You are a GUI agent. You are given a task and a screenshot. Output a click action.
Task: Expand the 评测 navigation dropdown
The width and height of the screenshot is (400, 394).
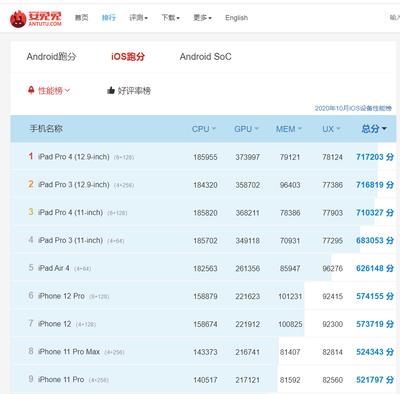[x=138, y=18]
